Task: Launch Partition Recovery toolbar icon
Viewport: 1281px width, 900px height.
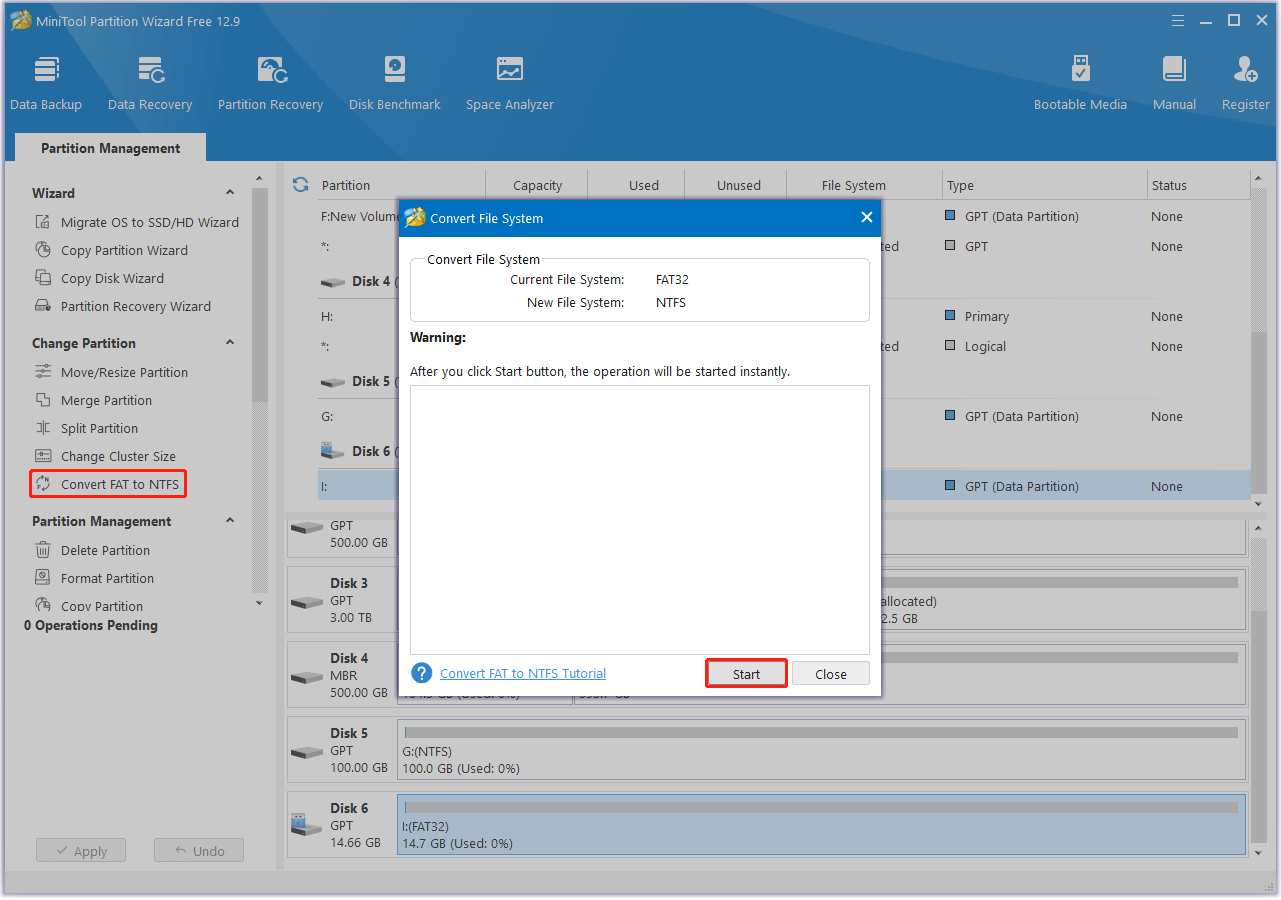Action: coord(271,82)
